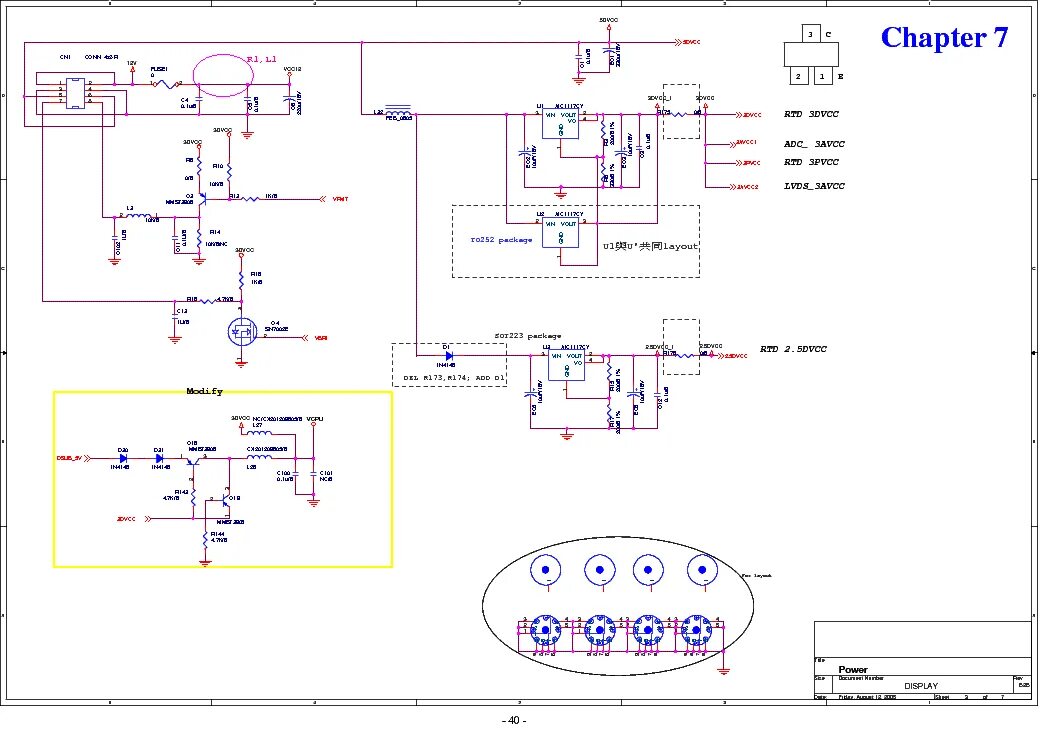1053x744 pixels.
Task: Click pin 2 box of package outline
Action: [x=799, y=76]
